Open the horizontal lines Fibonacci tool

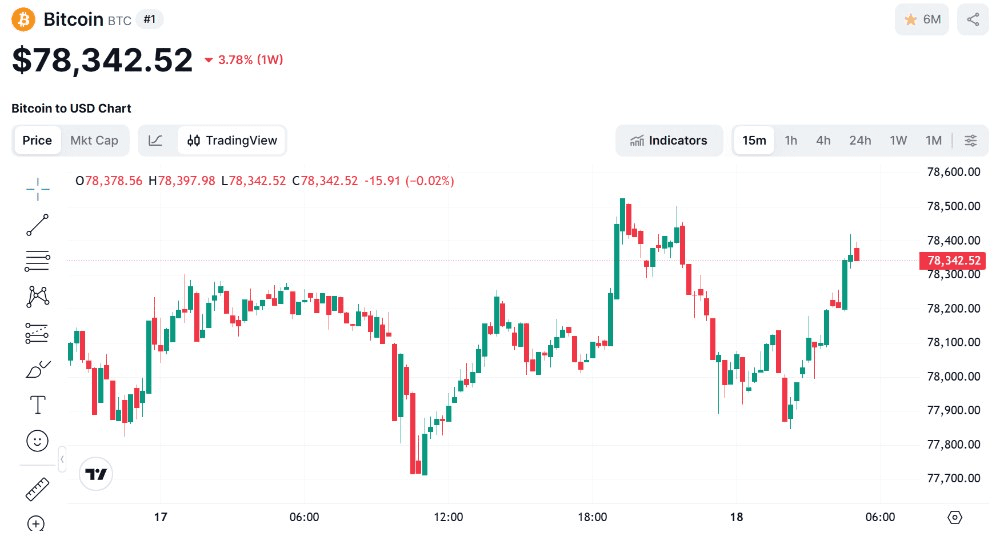(x=37, y=261)
